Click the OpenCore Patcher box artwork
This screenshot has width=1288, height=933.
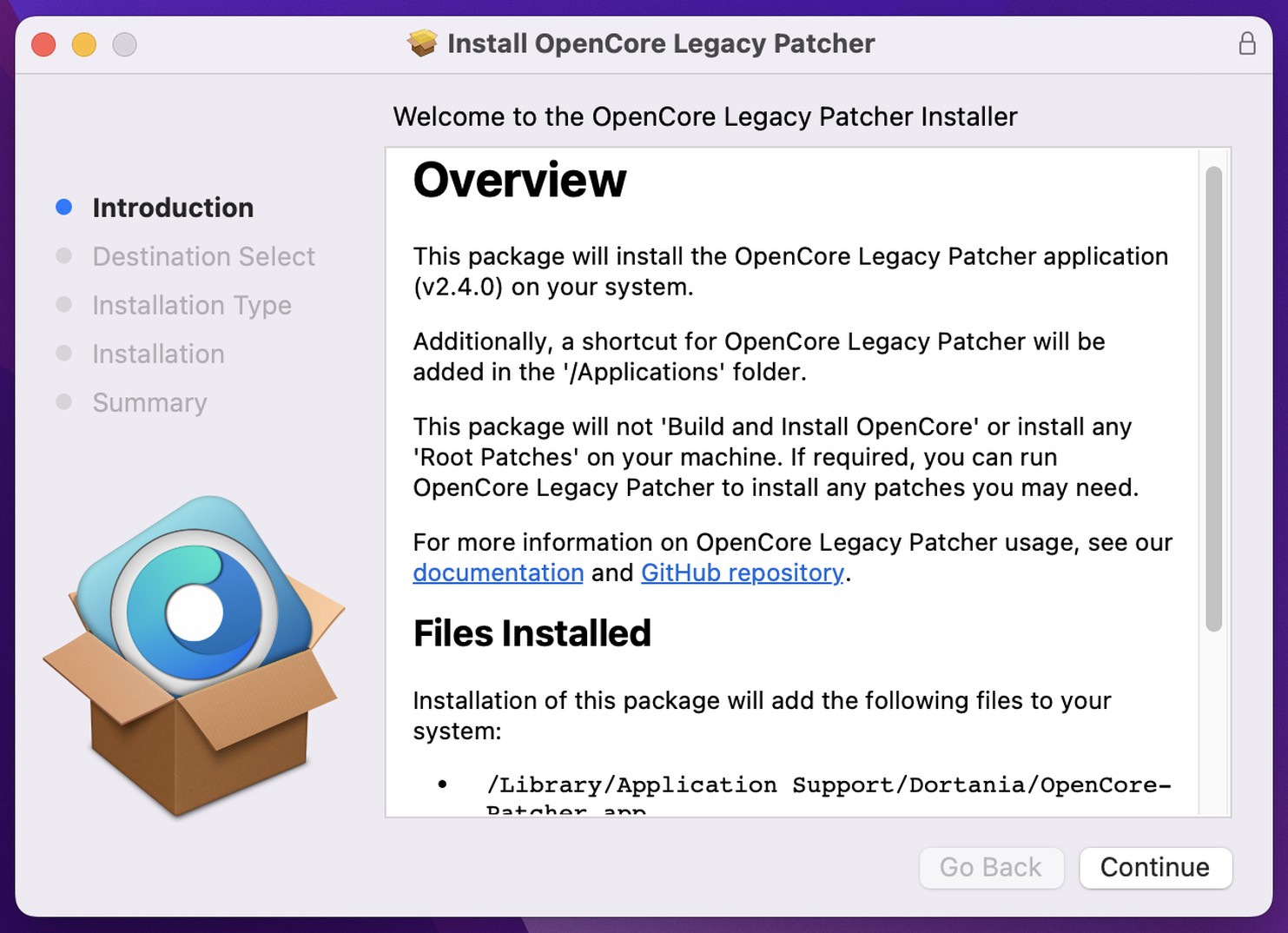coord(194,656)
